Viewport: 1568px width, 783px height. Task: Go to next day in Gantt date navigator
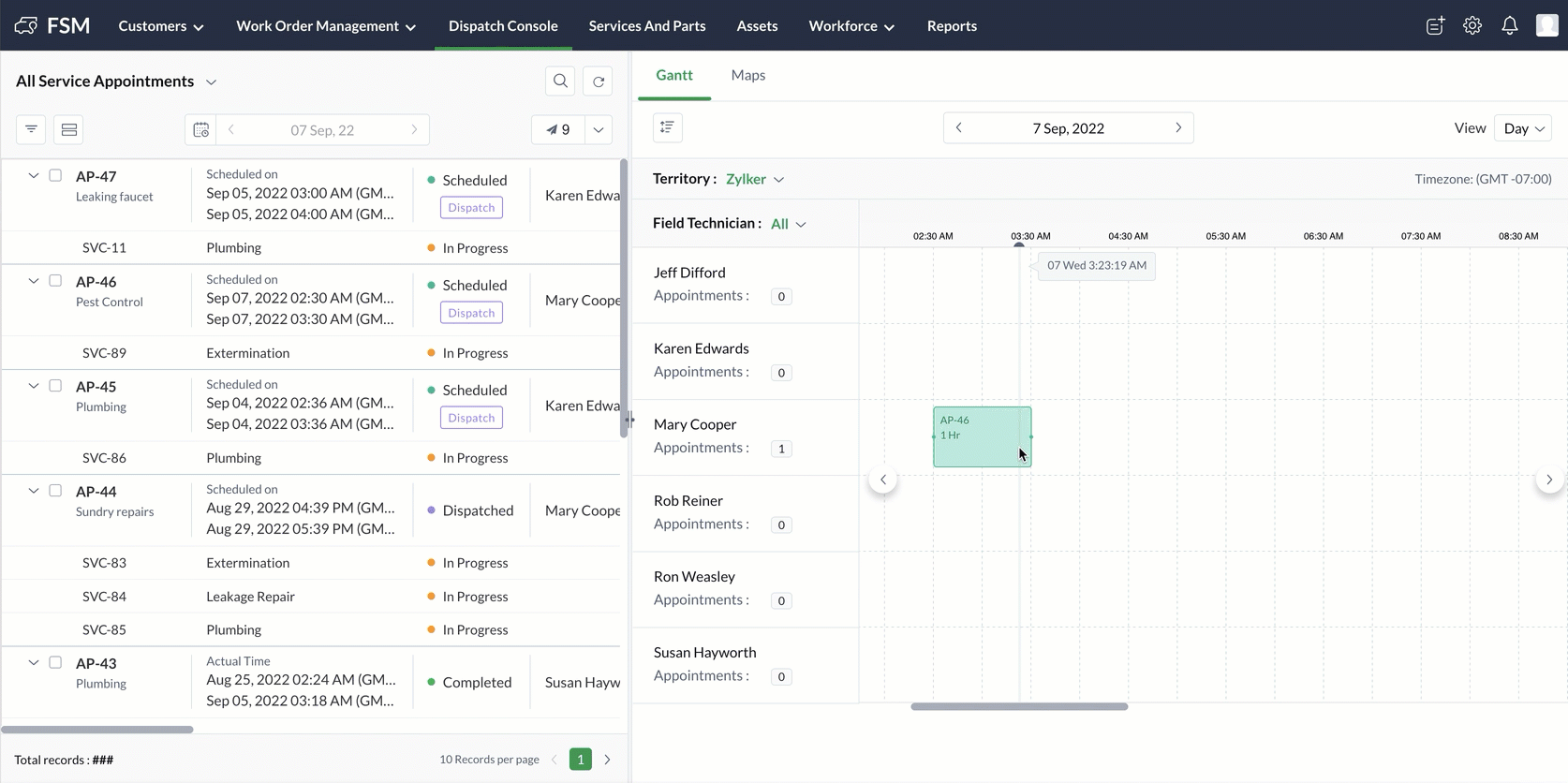pyautogui.click(x=1178, y=127)
